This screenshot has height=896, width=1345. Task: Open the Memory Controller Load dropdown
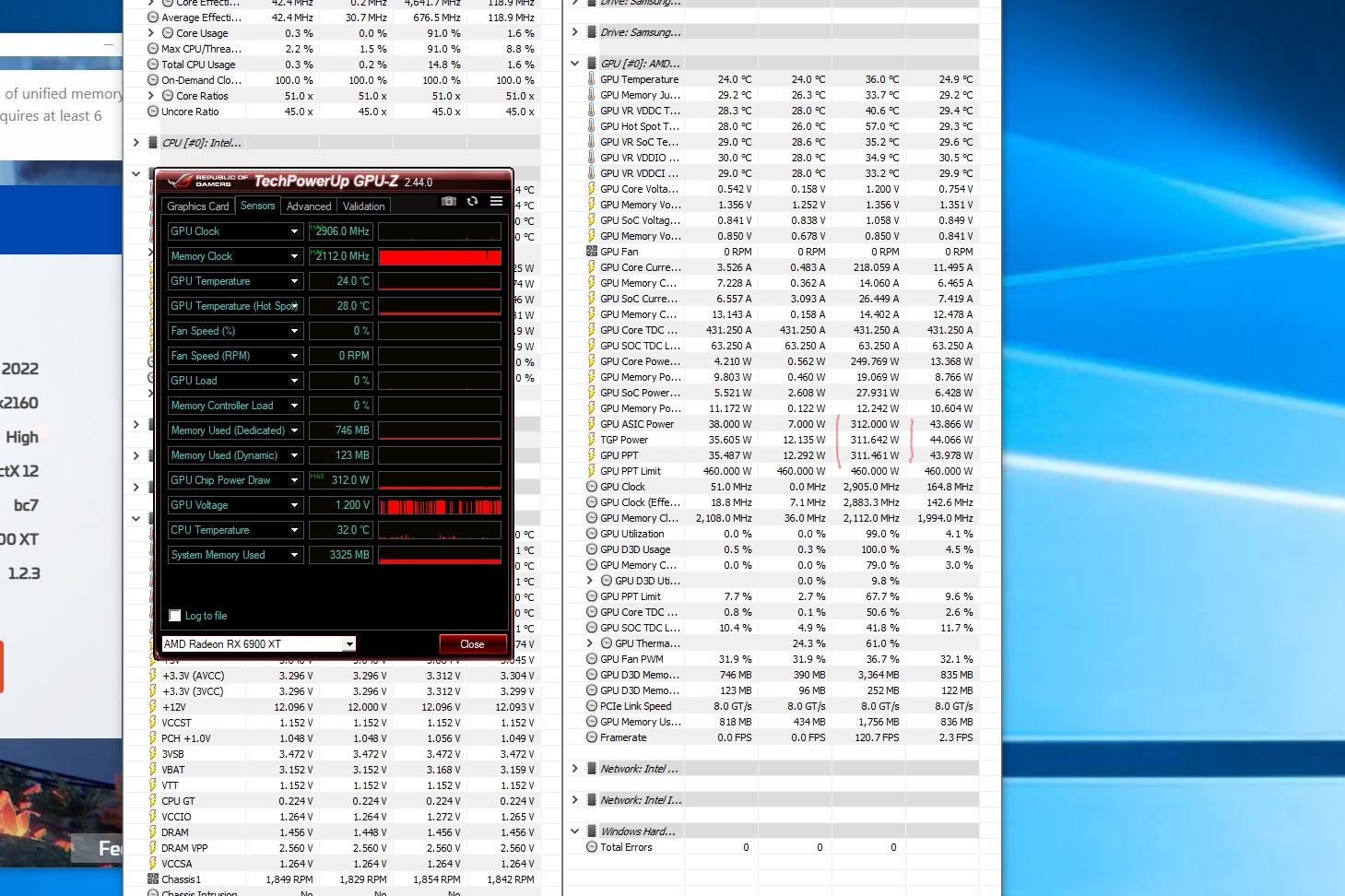(294, 406)
